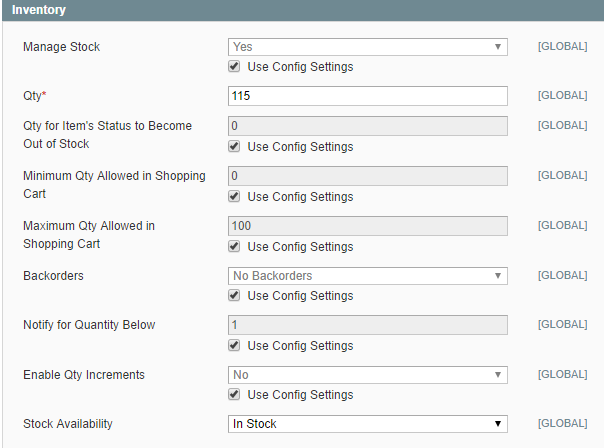Click the Qty input field

tap(367, 96)
